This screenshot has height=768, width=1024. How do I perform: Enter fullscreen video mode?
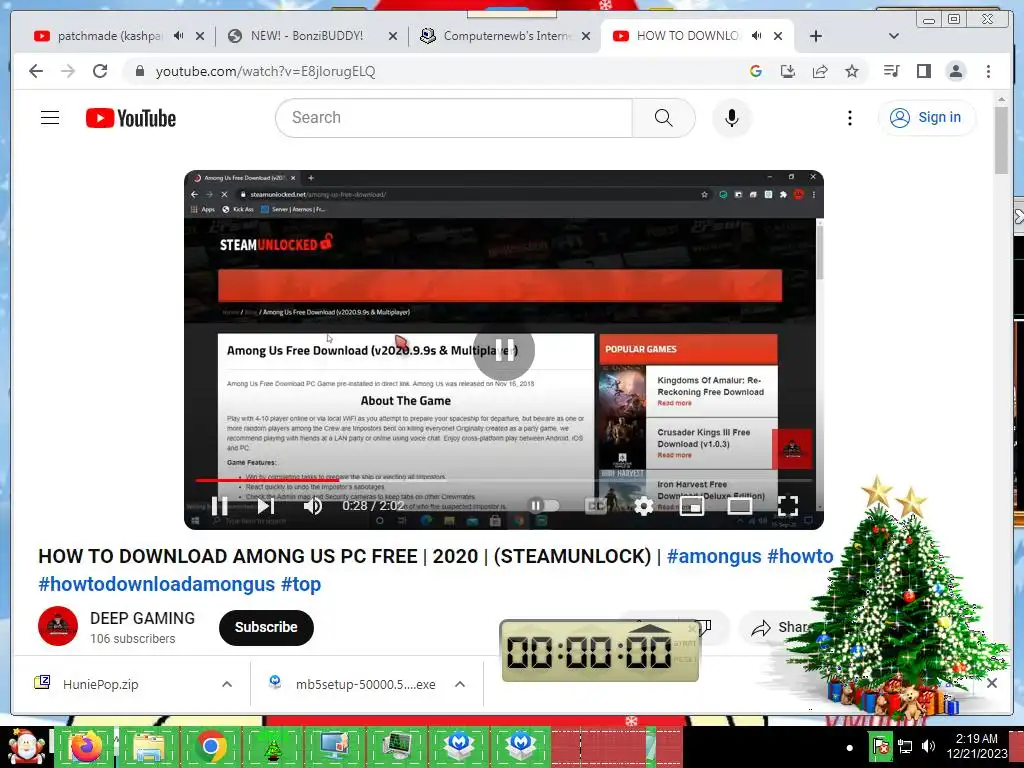[x=788, y=505]
